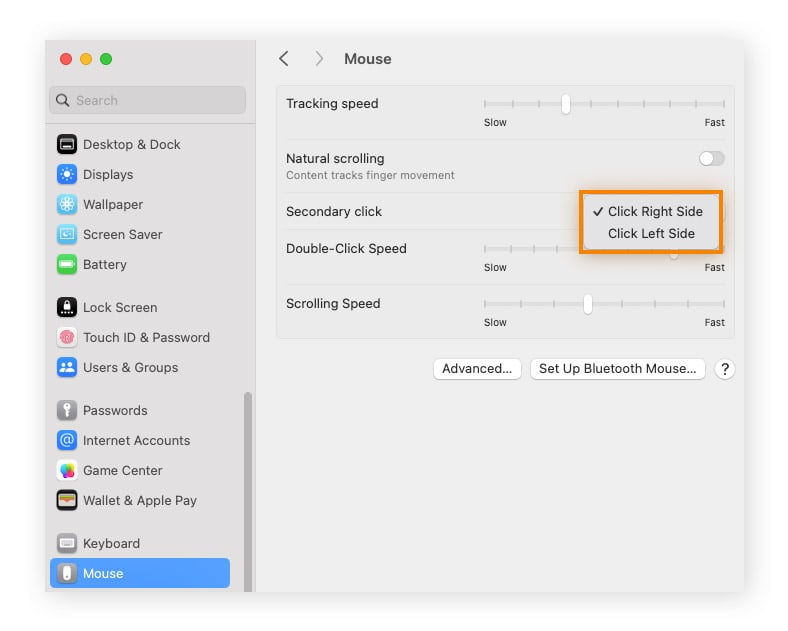The image size is (788, 631).
Task: Select Passwords label in sidebar
Action: tap(115, 410)
